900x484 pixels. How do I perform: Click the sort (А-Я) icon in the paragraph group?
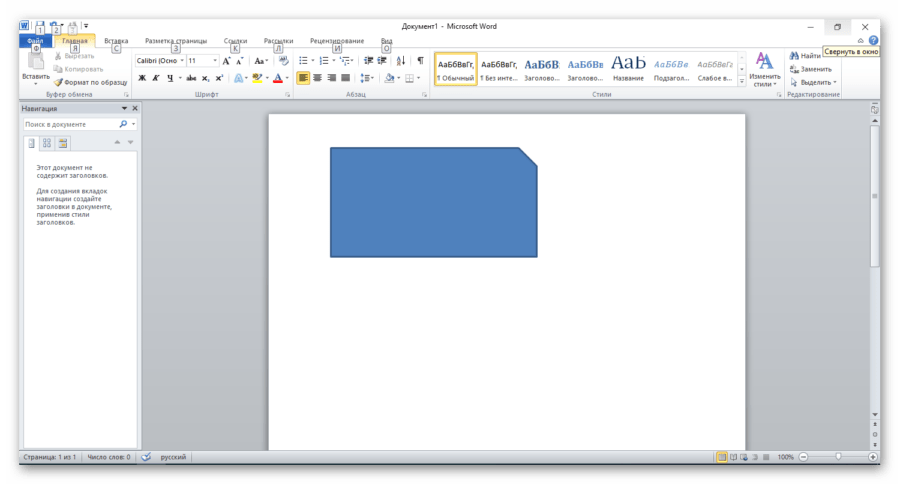tap(401, 61)
